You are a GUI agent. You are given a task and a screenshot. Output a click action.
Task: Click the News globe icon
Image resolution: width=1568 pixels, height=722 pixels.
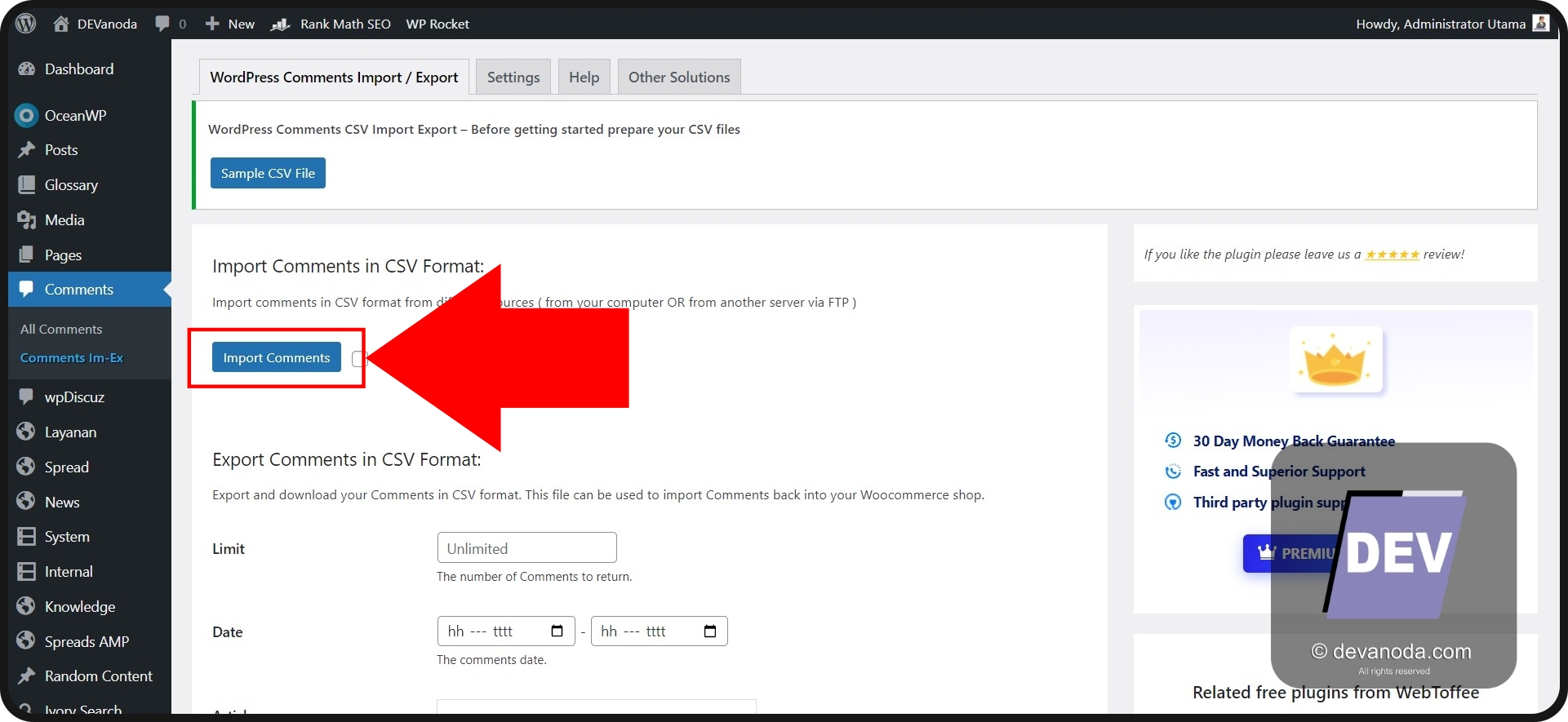point(26,501)
